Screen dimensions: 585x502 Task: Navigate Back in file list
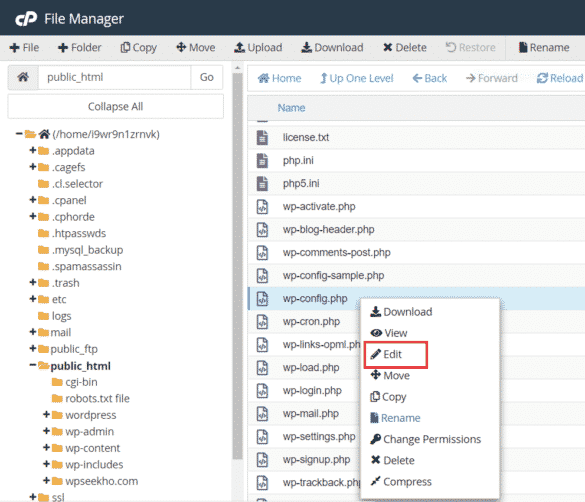pyautogui.click(x=429, y=78)
